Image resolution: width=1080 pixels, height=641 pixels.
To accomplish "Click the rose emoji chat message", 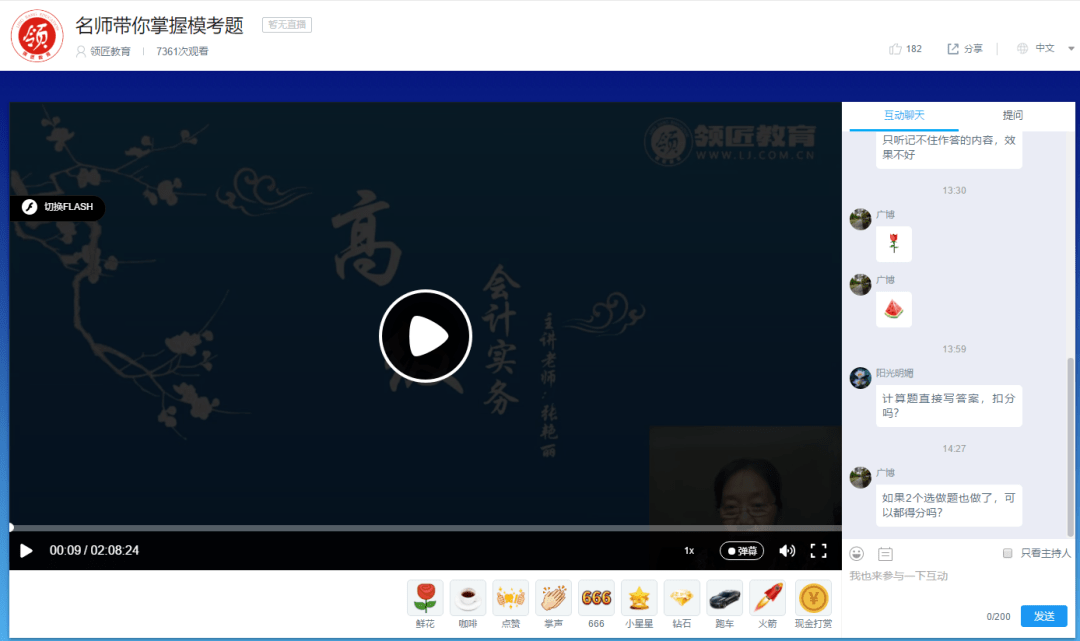I will 893,244.
